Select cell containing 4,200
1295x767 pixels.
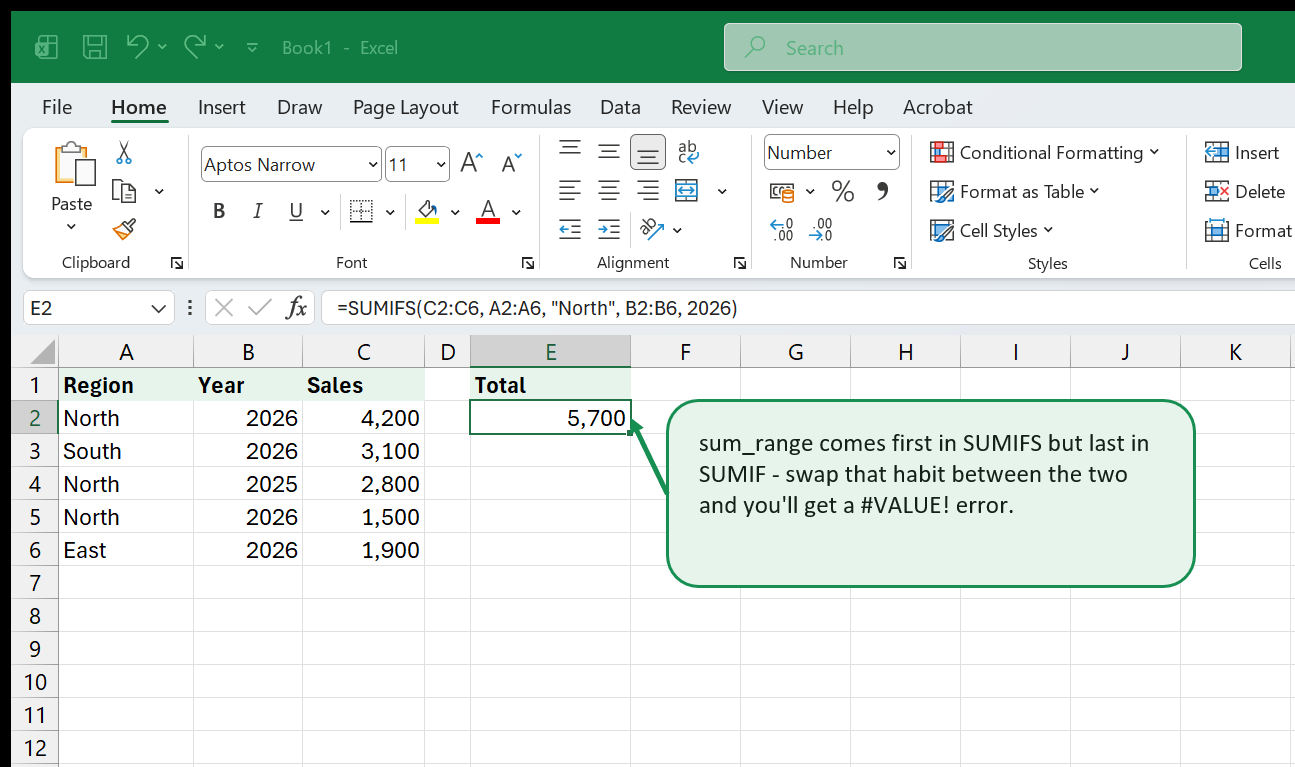[364, 418]
